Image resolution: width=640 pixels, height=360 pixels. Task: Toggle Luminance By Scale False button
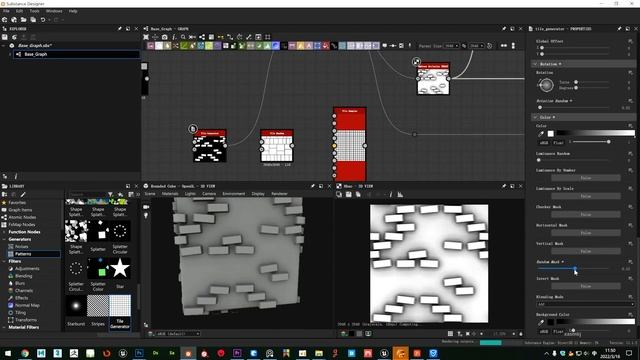coord(586,196)
